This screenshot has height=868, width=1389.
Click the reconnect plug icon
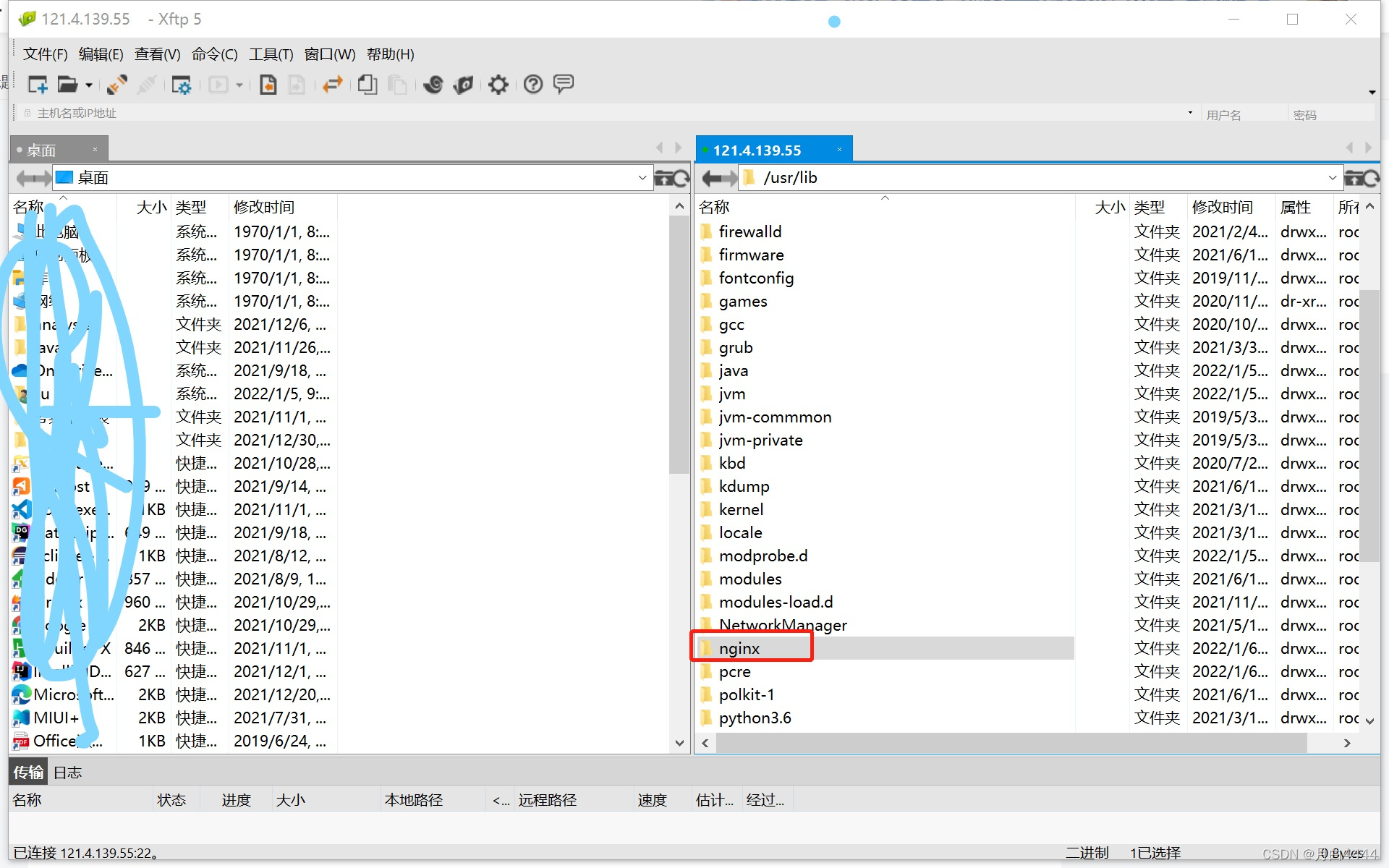(116, 85)
